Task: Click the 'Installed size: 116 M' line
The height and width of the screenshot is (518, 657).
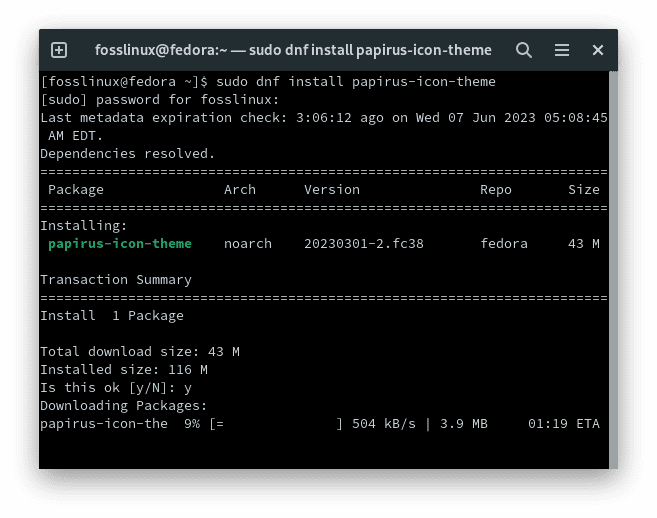Action: [124, 370]
